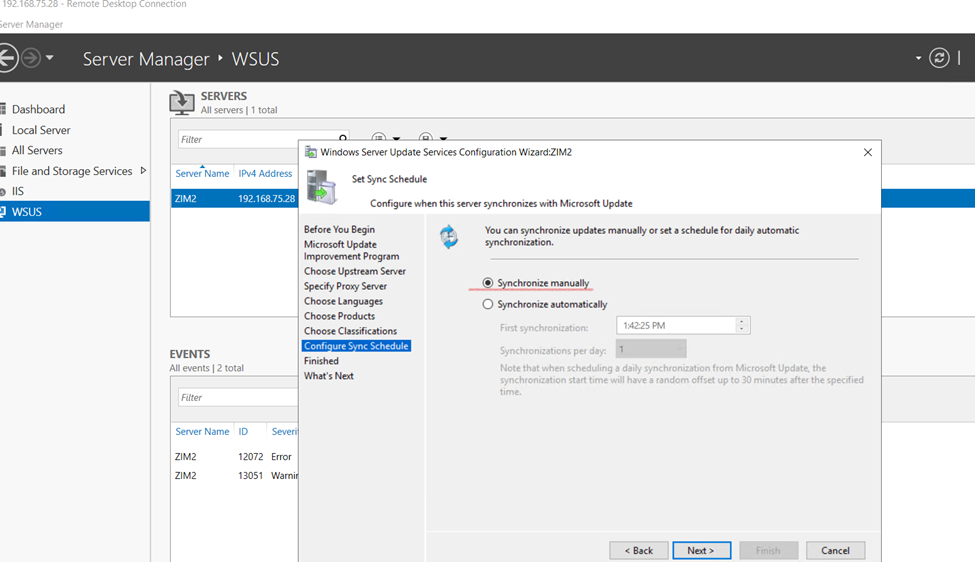Click the forward navigation arrow in Server Manager
Image resolution: width=975 pixels, height=562 pixels.
(x=31, y=58)
